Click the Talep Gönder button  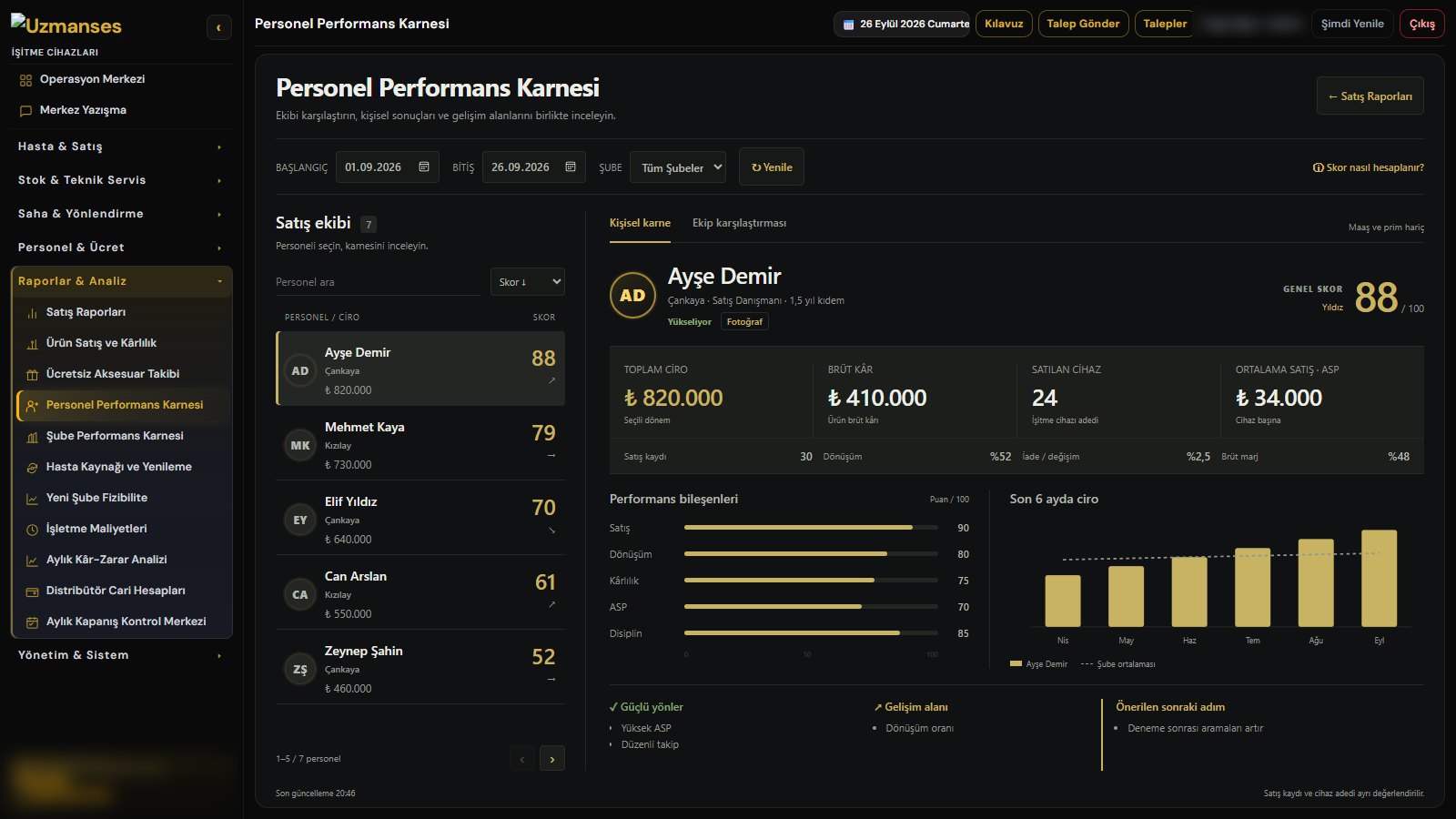pos(1083,24)
